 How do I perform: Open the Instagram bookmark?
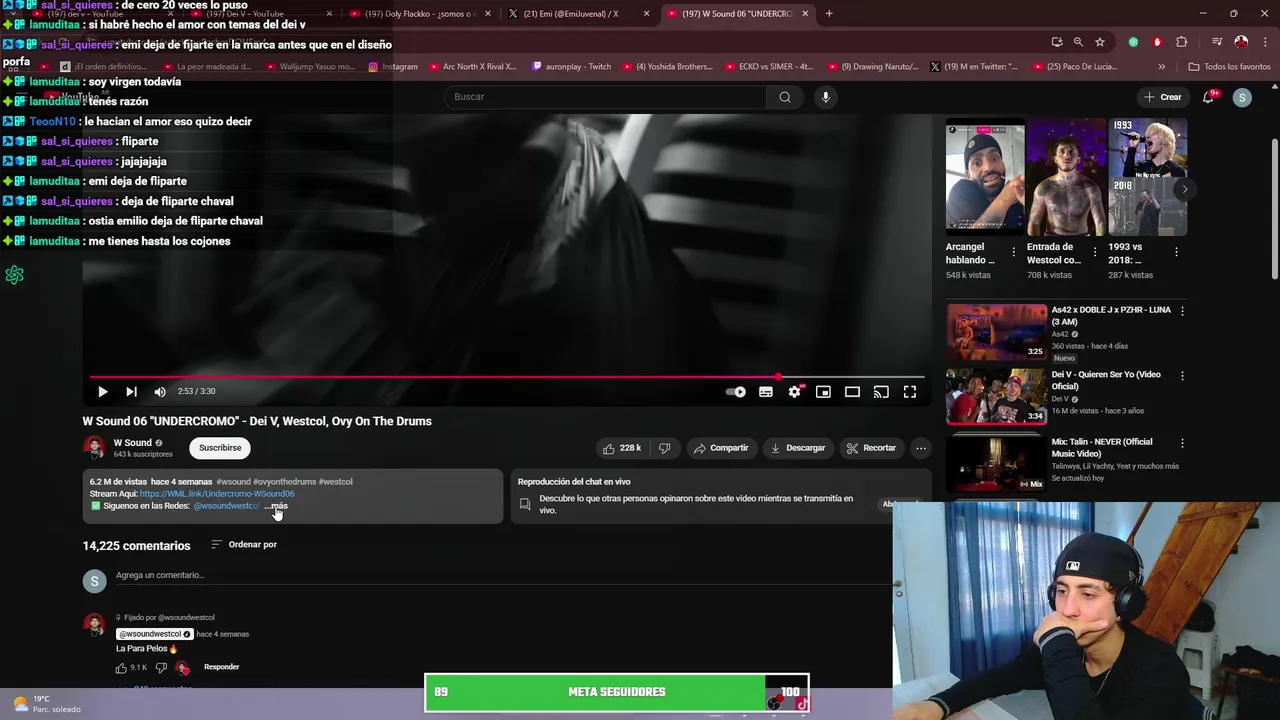pos(393,67)
